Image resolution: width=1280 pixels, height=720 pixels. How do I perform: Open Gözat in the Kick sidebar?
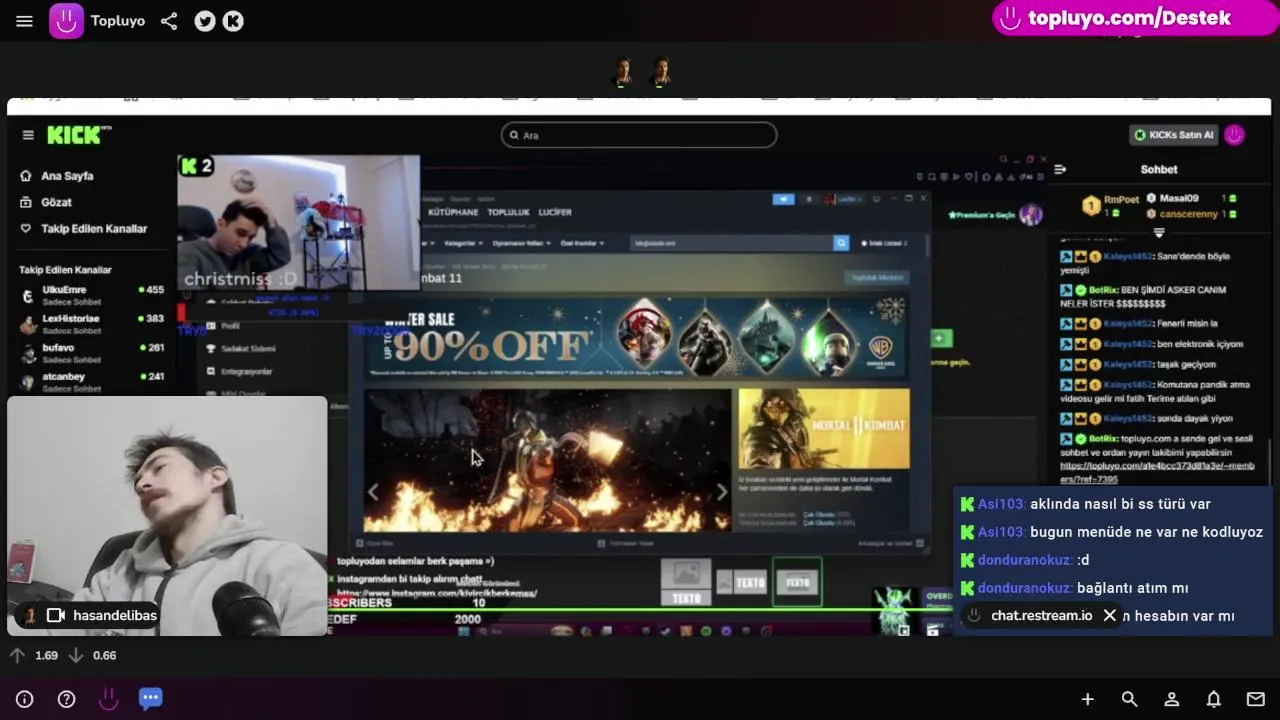click(x=56, y=202)
